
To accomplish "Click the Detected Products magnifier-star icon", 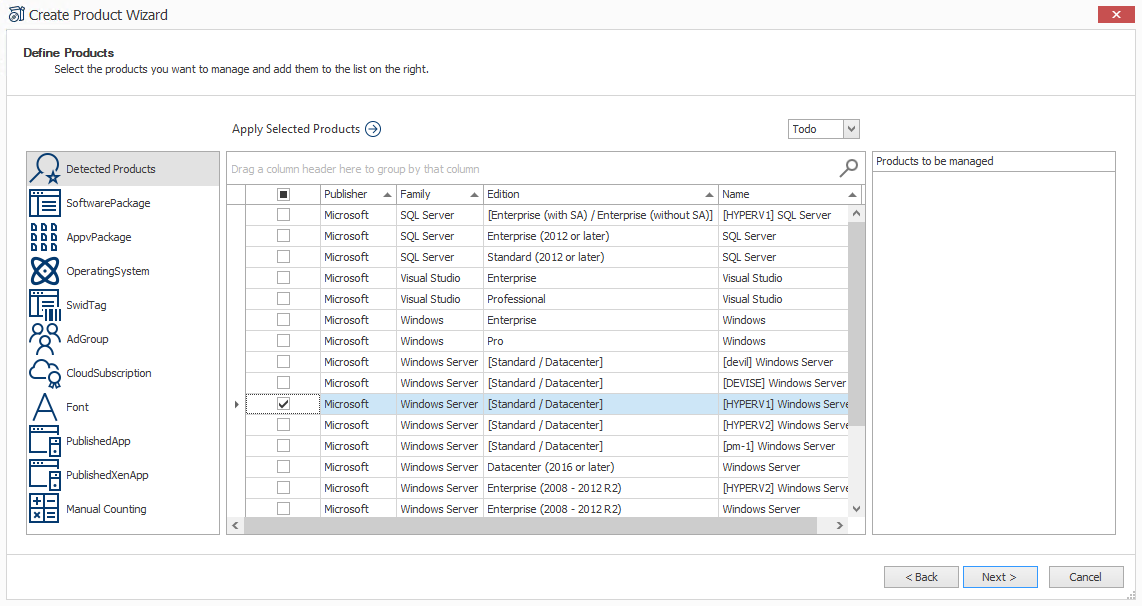I will [x=44, y=168].
